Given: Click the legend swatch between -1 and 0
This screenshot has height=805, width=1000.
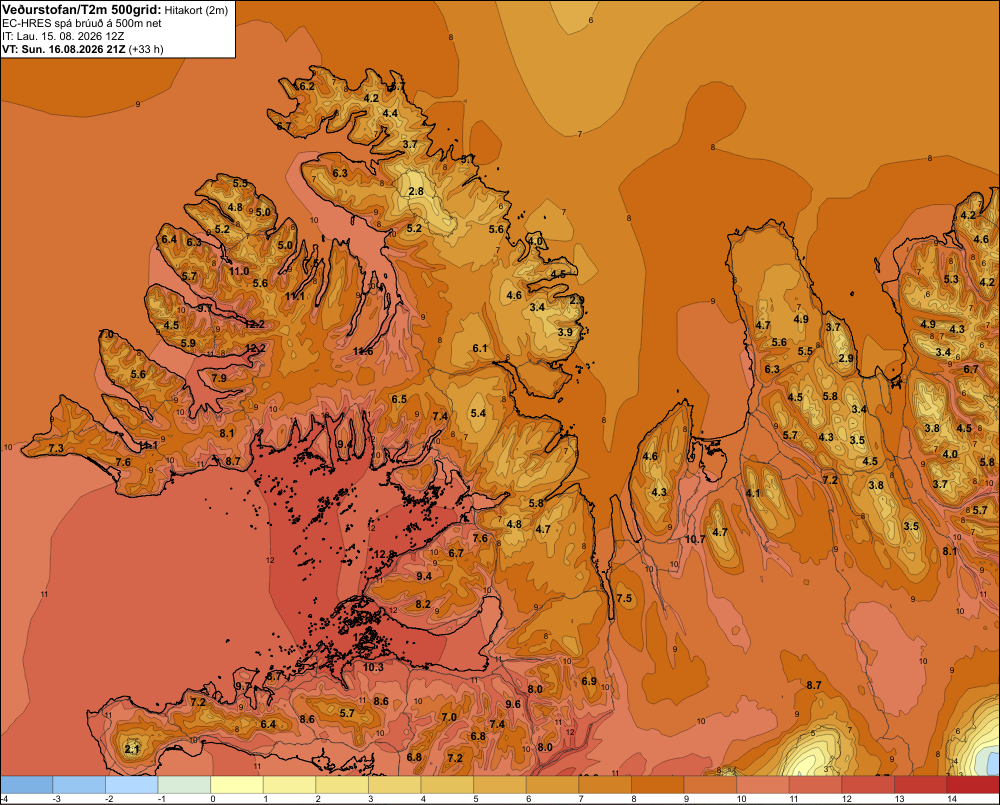Looking at the screenshot, I should (184, 785).
